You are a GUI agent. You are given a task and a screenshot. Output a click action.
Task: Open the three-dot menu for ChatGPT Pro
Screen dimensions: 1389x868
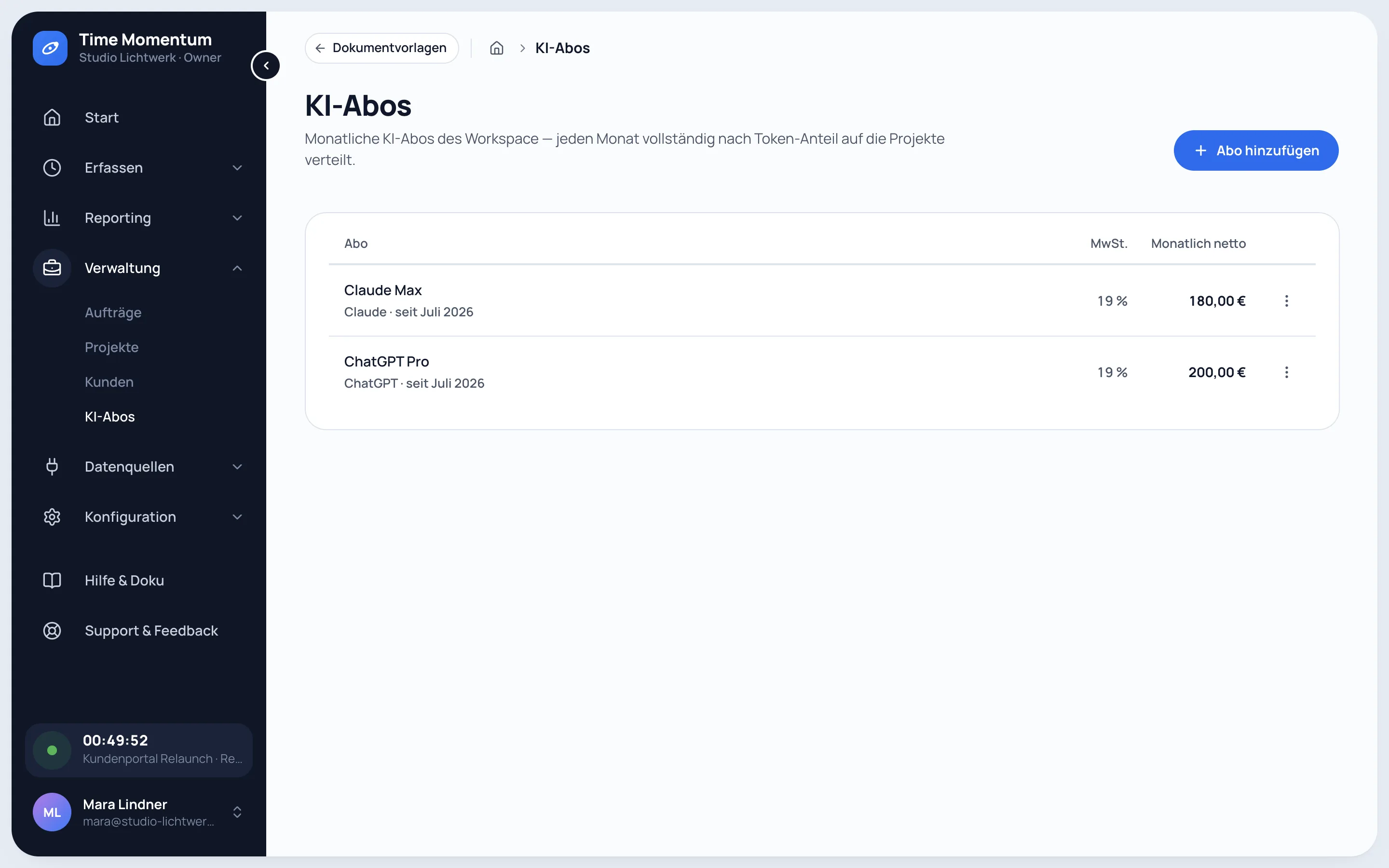[1286, 372]
